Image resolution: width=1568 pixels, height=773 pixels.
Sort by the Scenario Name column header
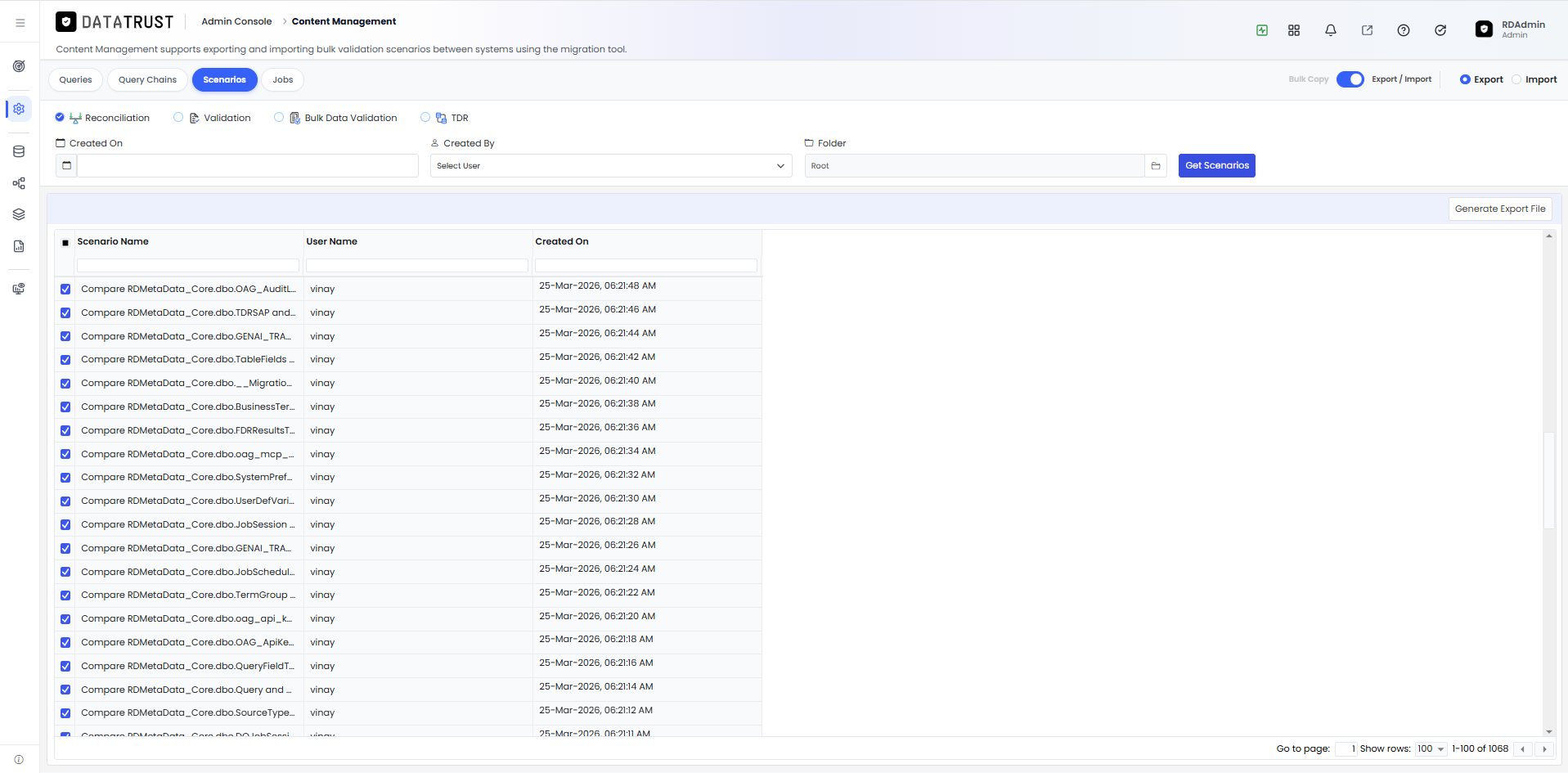(113, 241)
